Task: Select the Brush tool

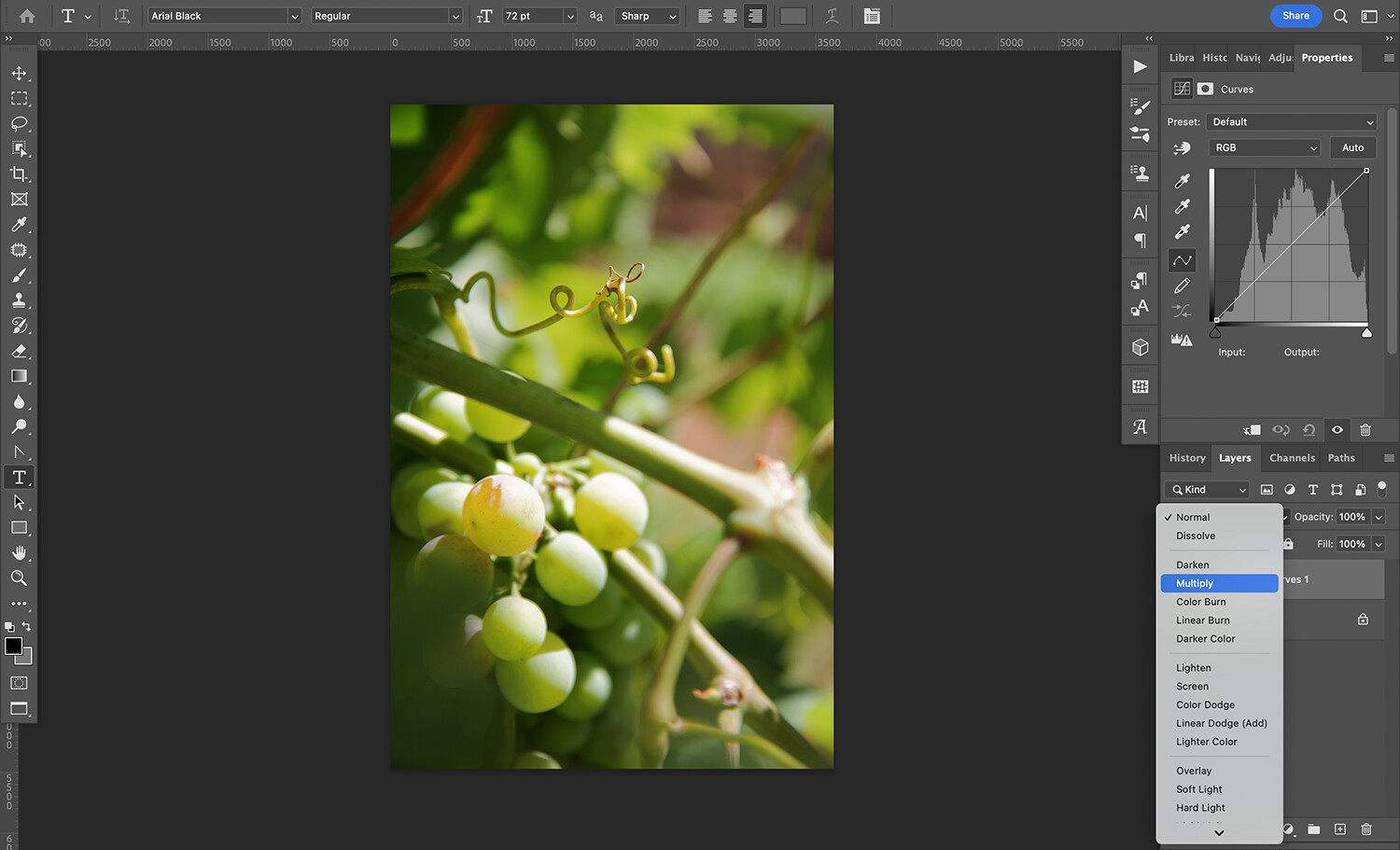Action: (x=19, y=275)
